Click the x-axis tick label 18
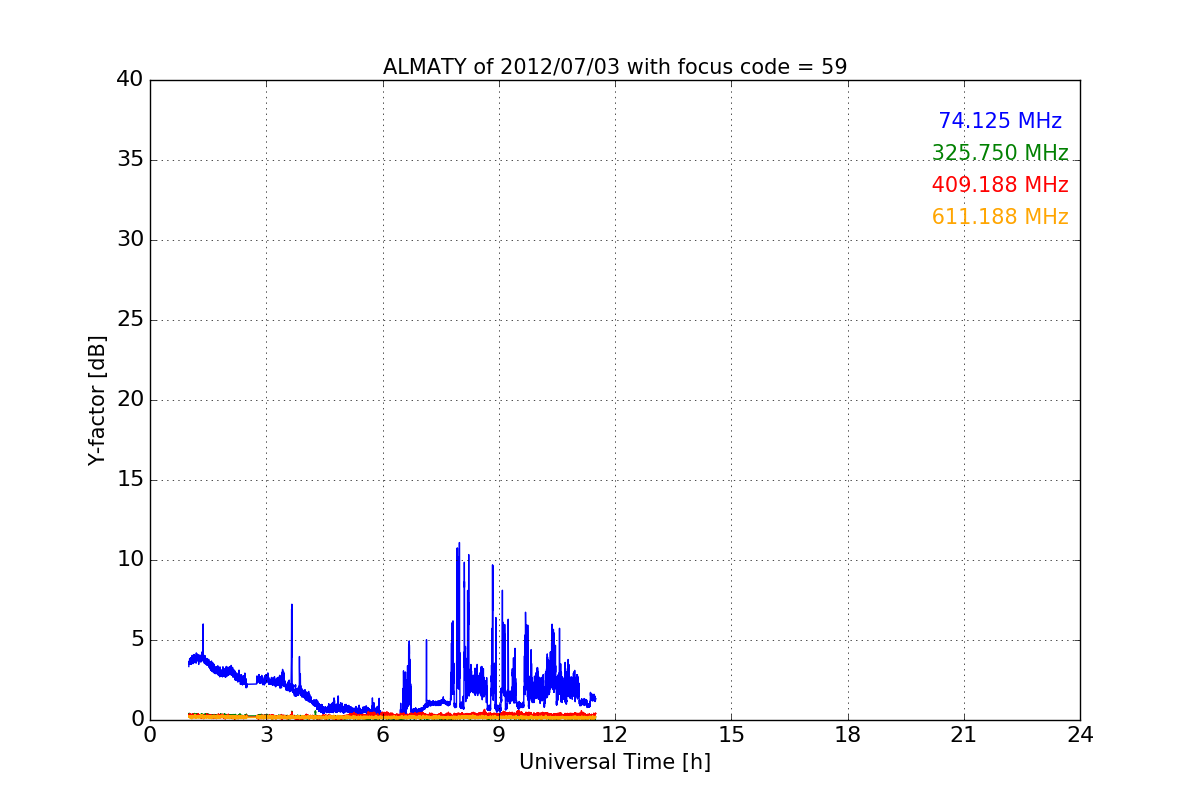Viewport: 1200px width, 800px height. tap(848, 734)
